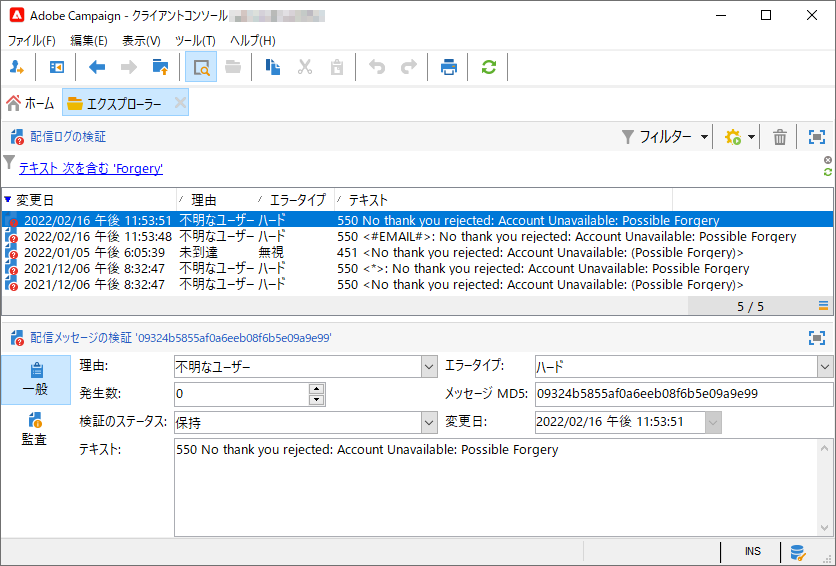Increase 発生数 with the up spinner

(317, 389)
